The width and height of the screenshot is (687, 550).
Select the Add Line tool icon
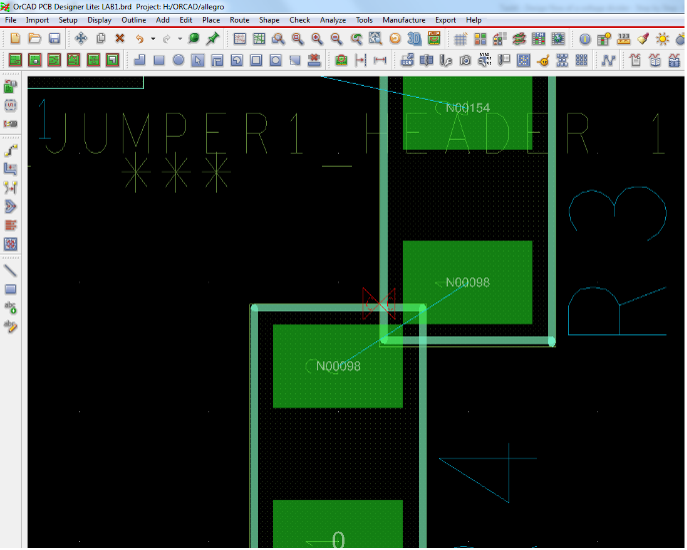tap(11, 270)
